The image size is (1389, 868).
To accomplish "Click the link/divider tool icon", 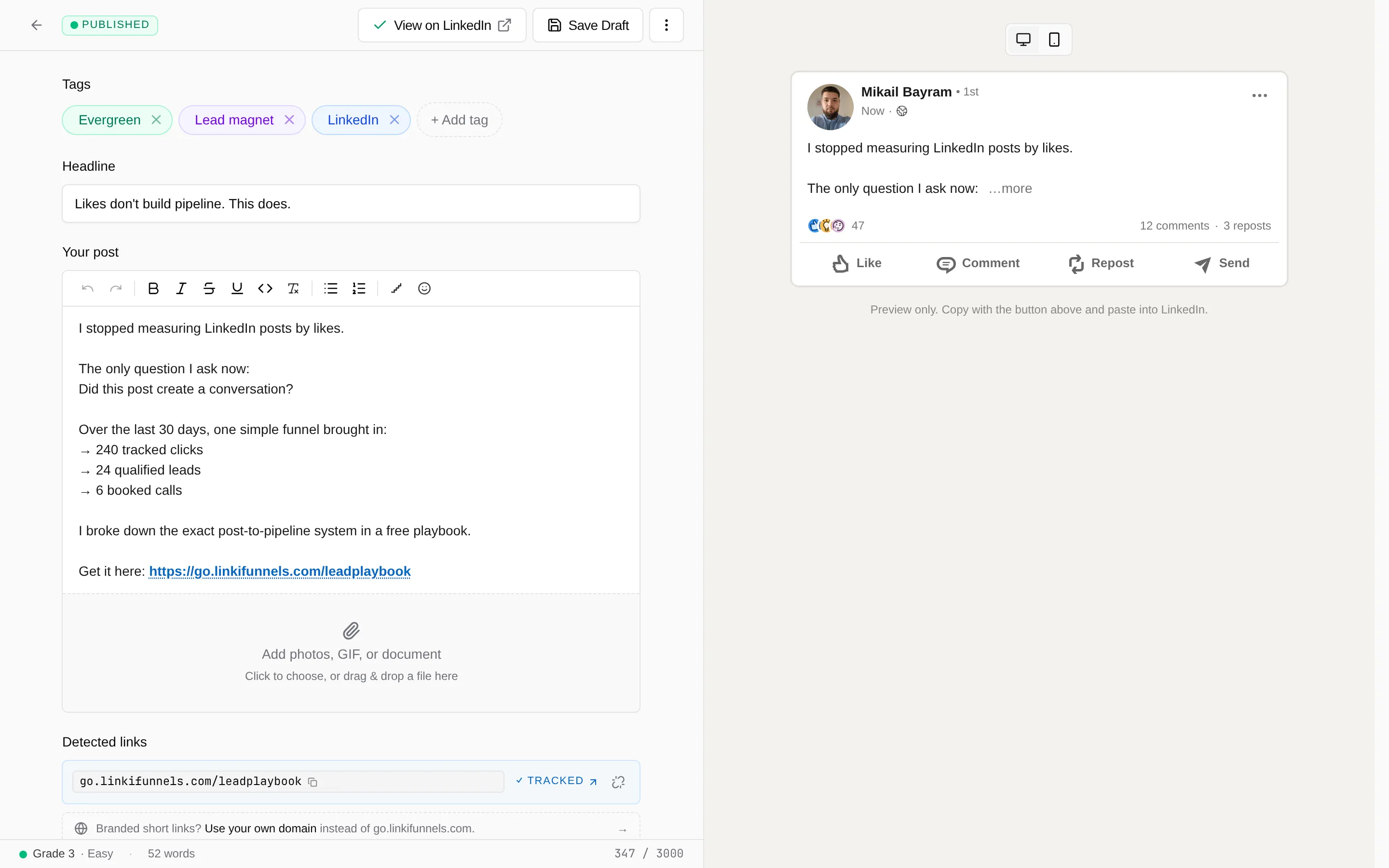I will (x=396, y=288).
